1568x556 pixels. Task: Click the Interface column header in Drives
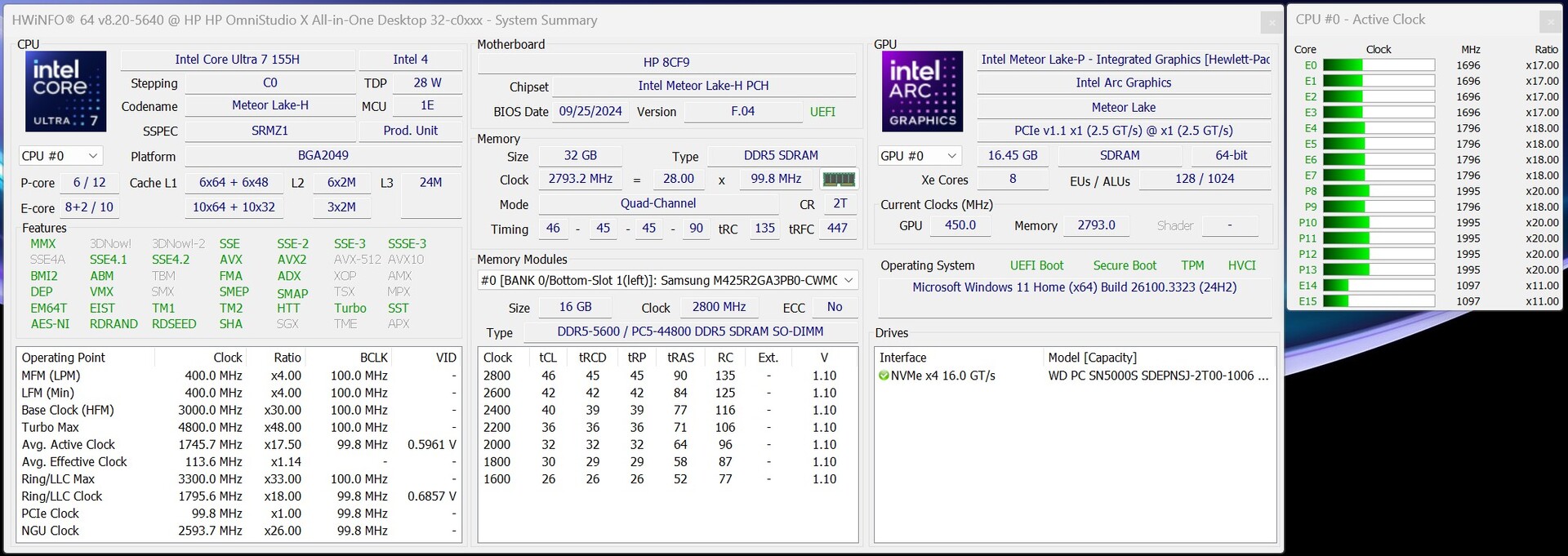coord(960,358)
